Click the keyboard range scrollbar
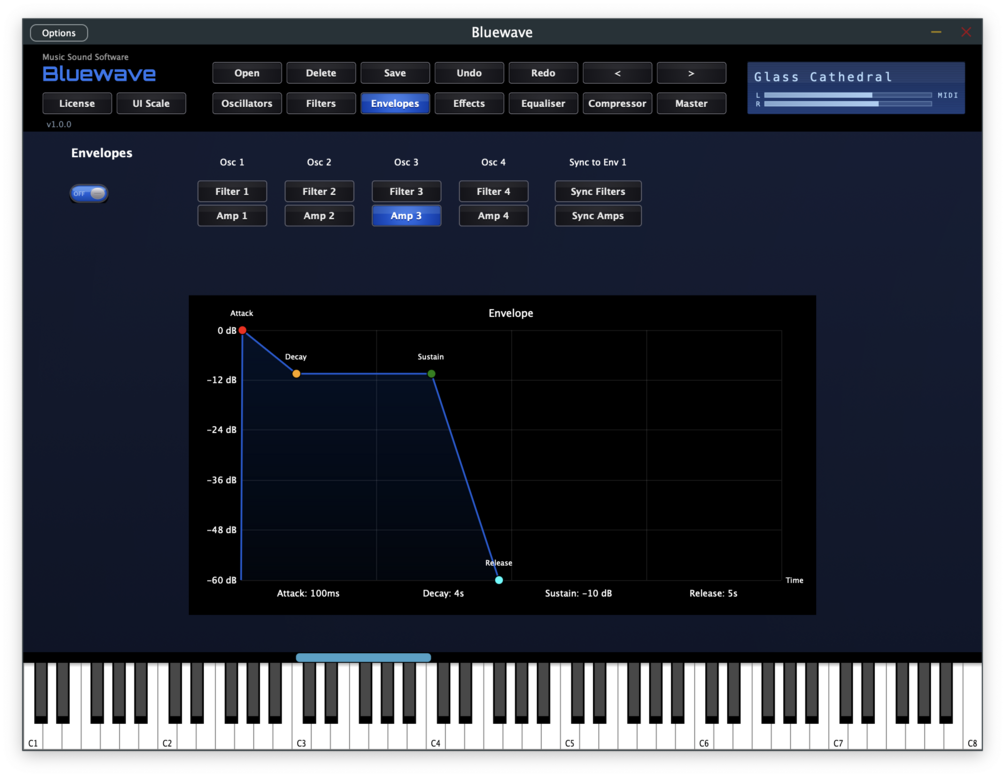 tap(363, 657)
